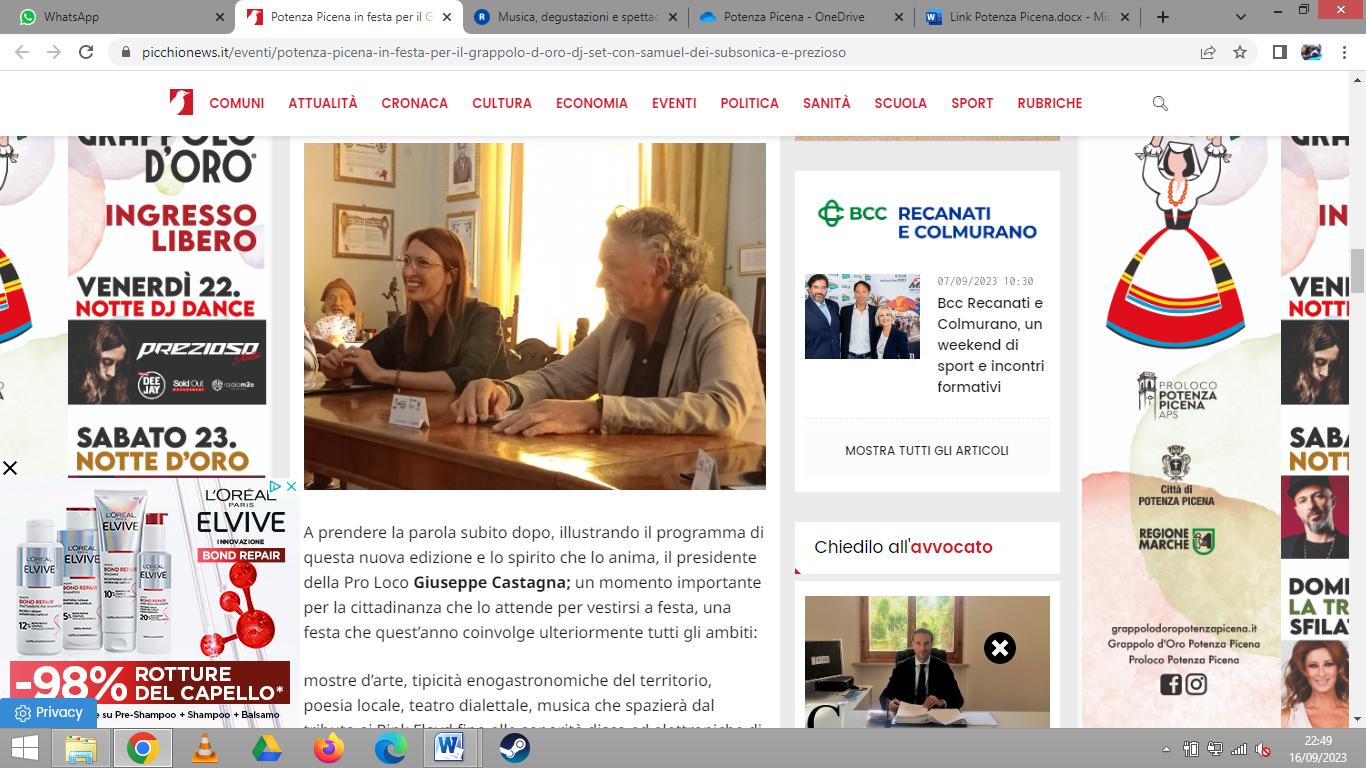
Task: Open the Bcc Recanati e Colmurano article headline
Action: (991, 345)
